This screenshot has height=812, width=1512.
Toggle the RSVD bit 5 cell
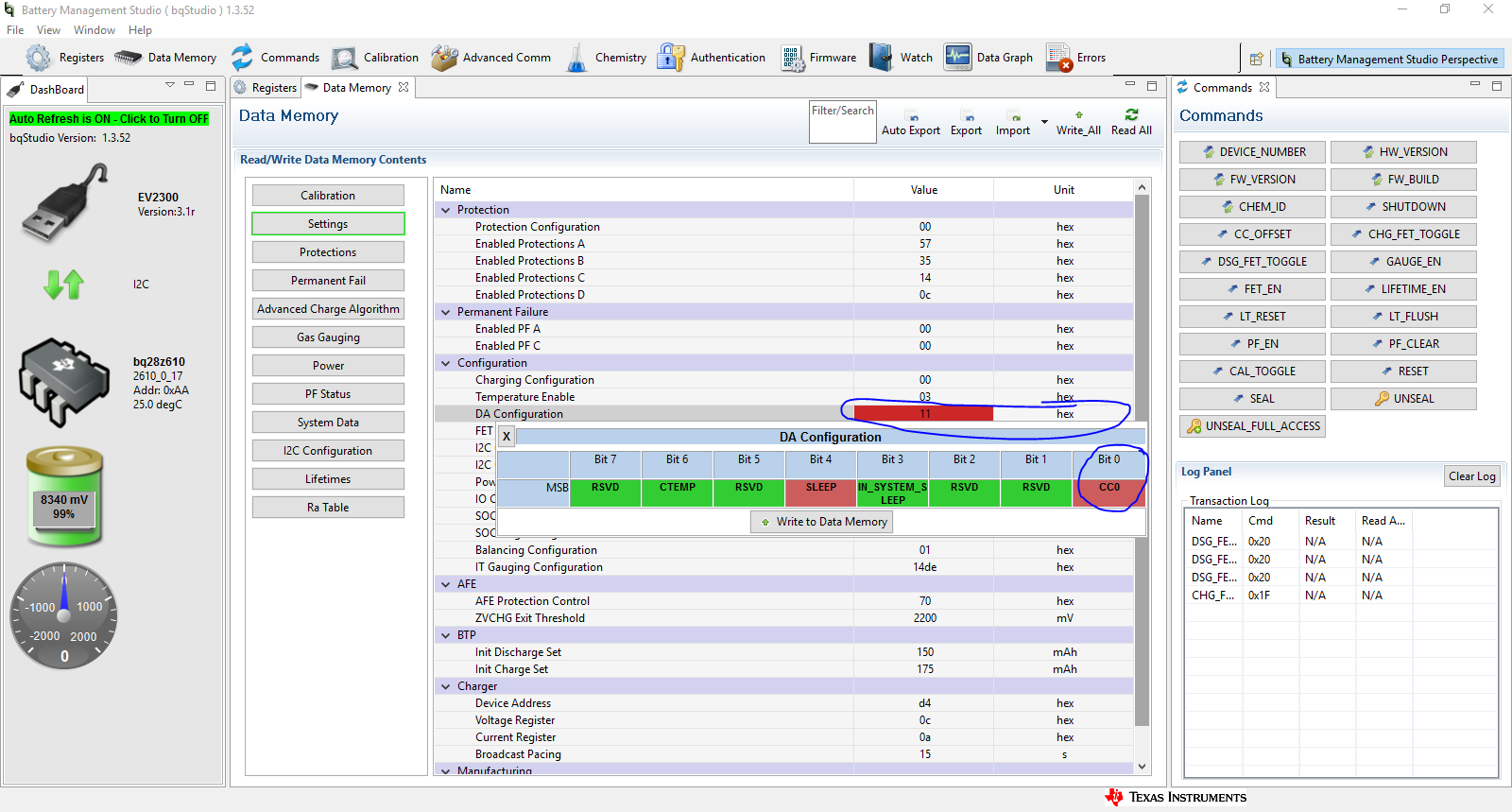[x=748, y=492]
